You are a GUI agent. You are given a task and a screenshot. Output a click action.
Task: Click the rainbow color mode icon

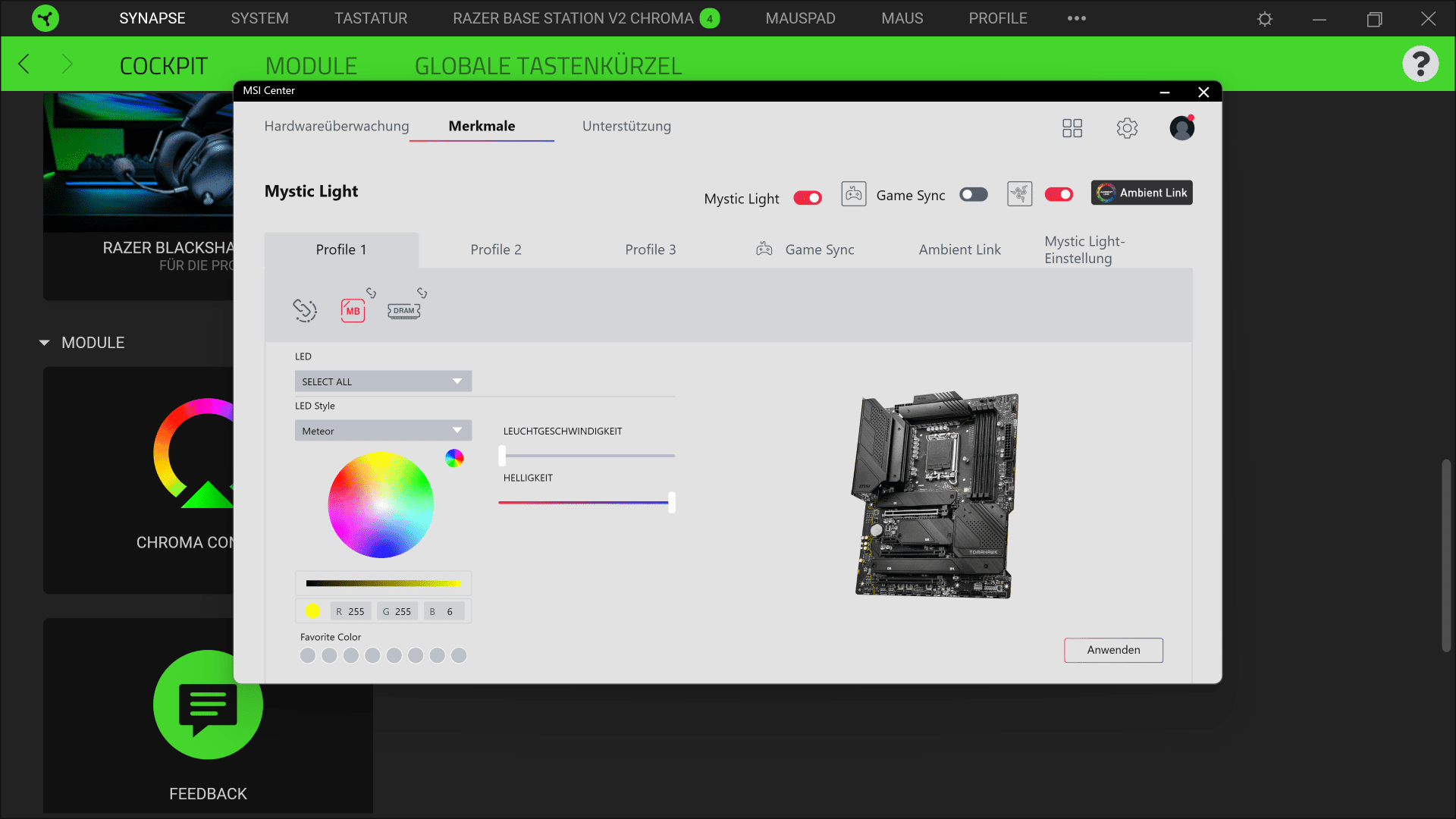[454, 458]
